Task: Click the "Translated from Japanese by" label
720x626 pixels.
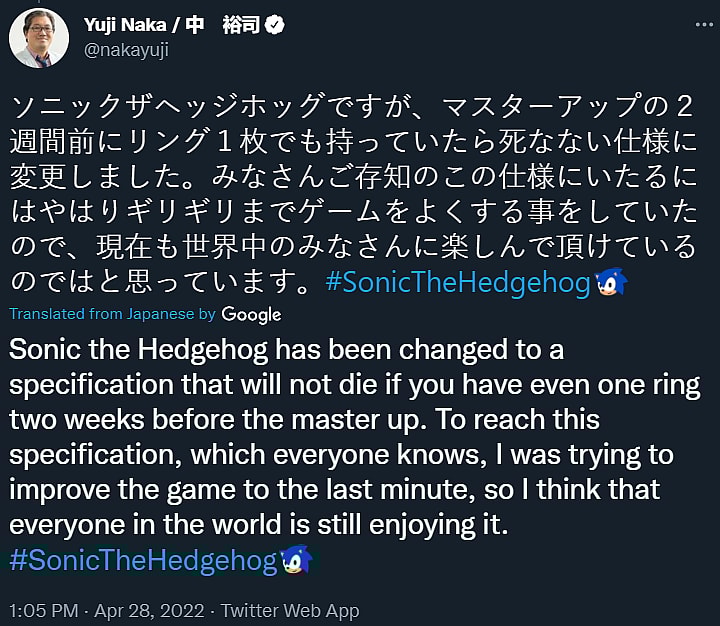Action: pyautogui.click(x=112, y=314)
